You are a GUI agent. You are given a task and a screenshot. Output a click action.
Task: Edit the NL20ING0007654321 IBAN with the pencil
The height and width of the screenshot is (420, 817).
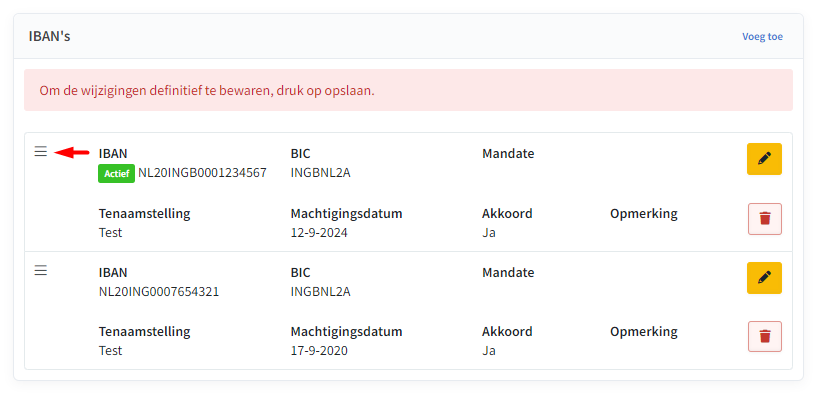(x=764, y=278)
